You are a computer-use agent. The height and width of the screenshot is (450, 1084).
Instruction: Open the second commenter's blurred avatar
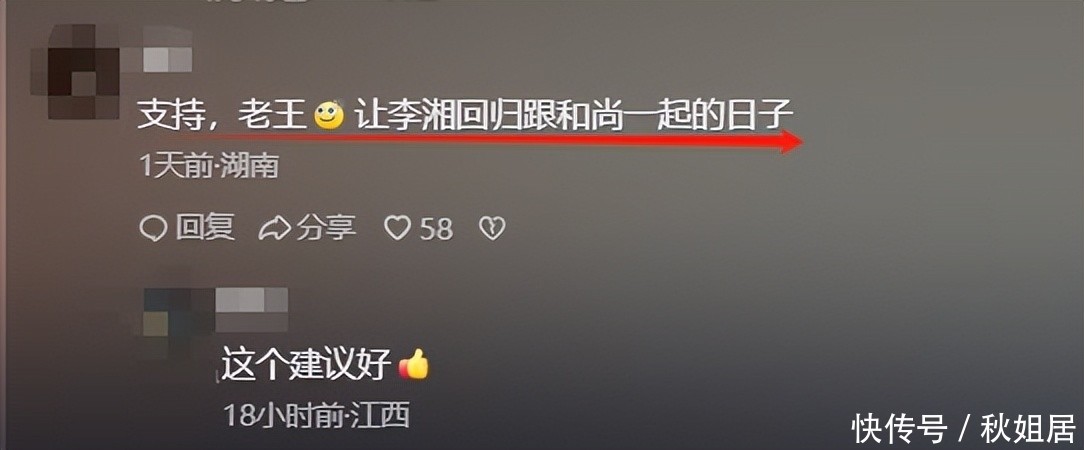(x=178, y=323)
